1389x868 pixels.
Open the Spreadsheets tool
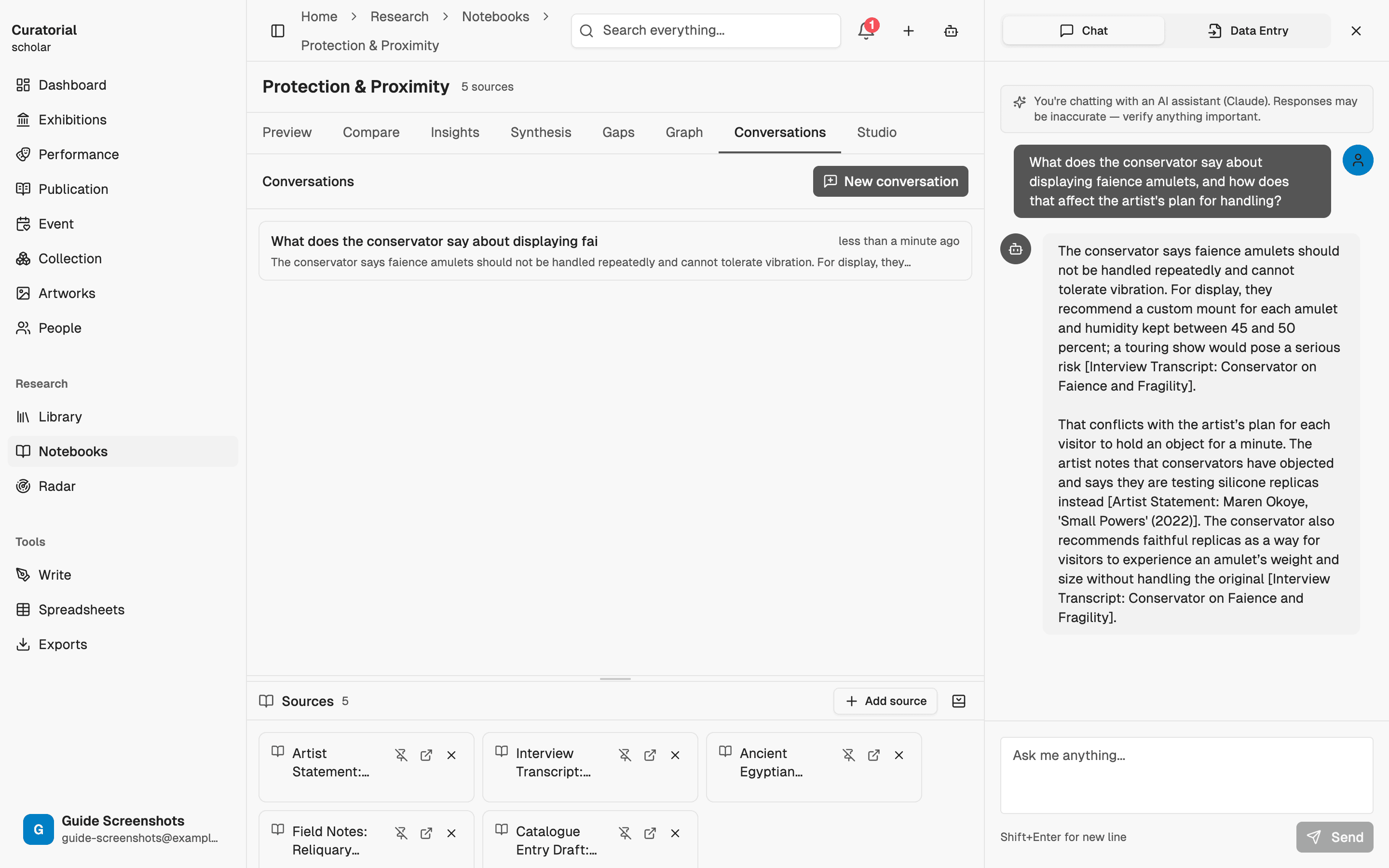(x=123, y=610)
